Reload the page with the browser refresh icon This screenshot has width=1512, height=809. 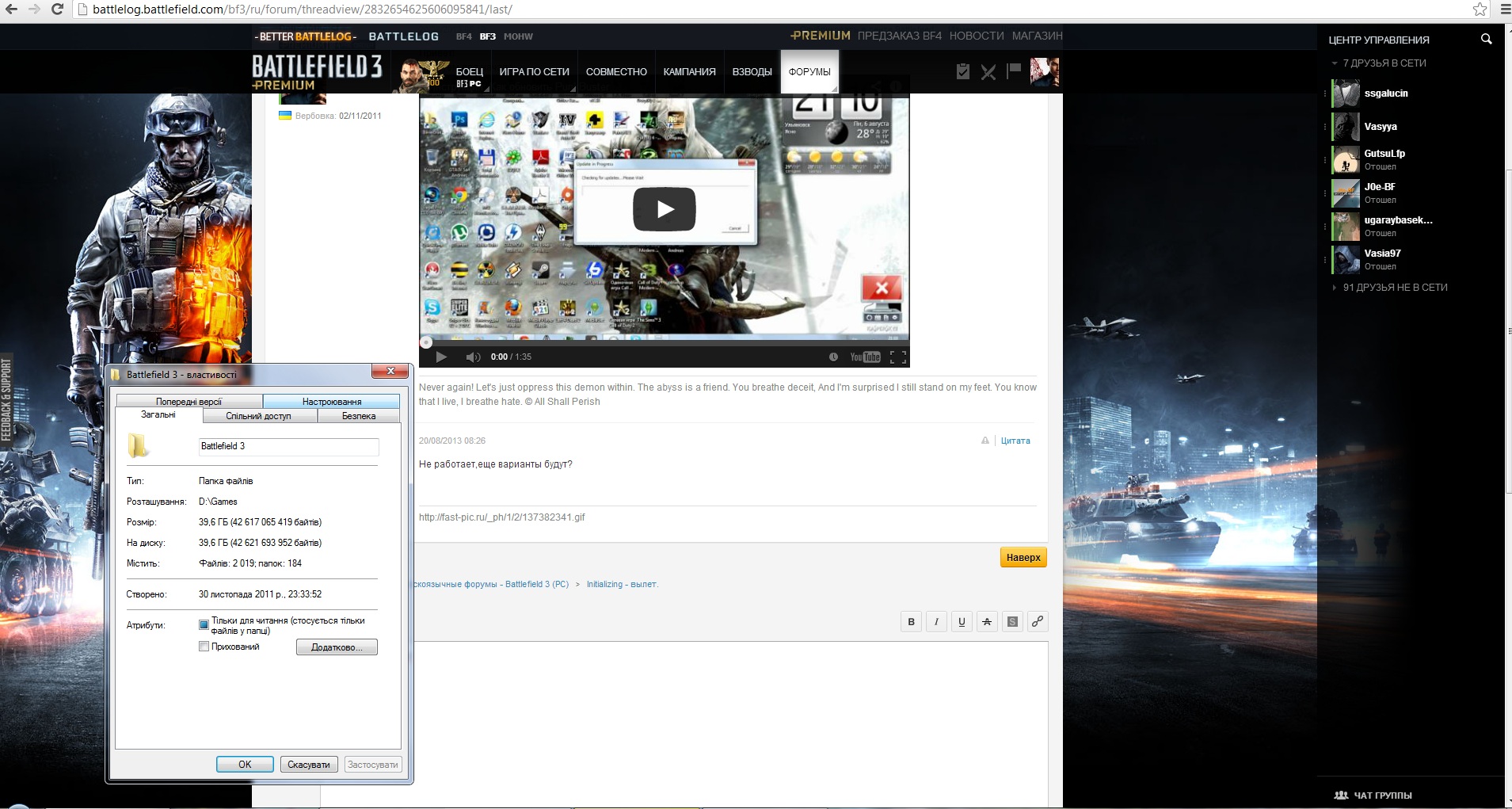coord(57,9)
